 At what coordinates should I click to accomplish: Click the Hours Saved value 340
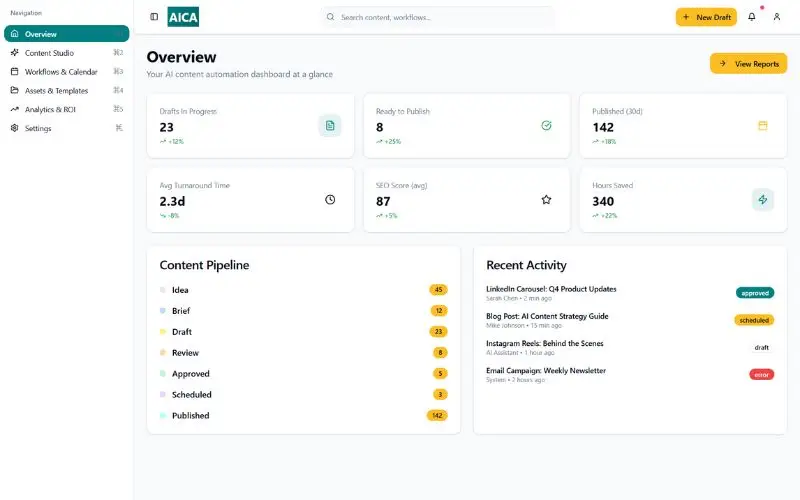coord(603,201)
